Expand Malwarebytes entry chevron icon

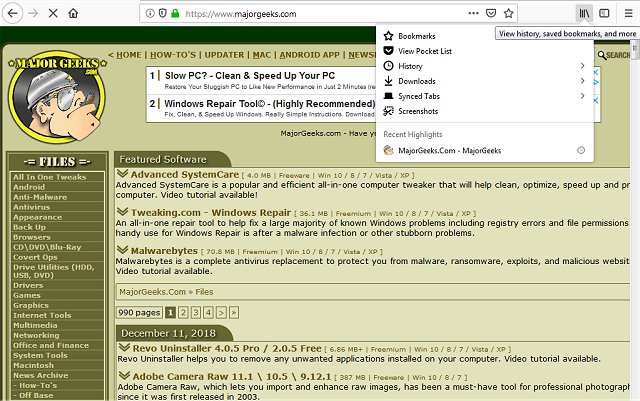(122, 250)
